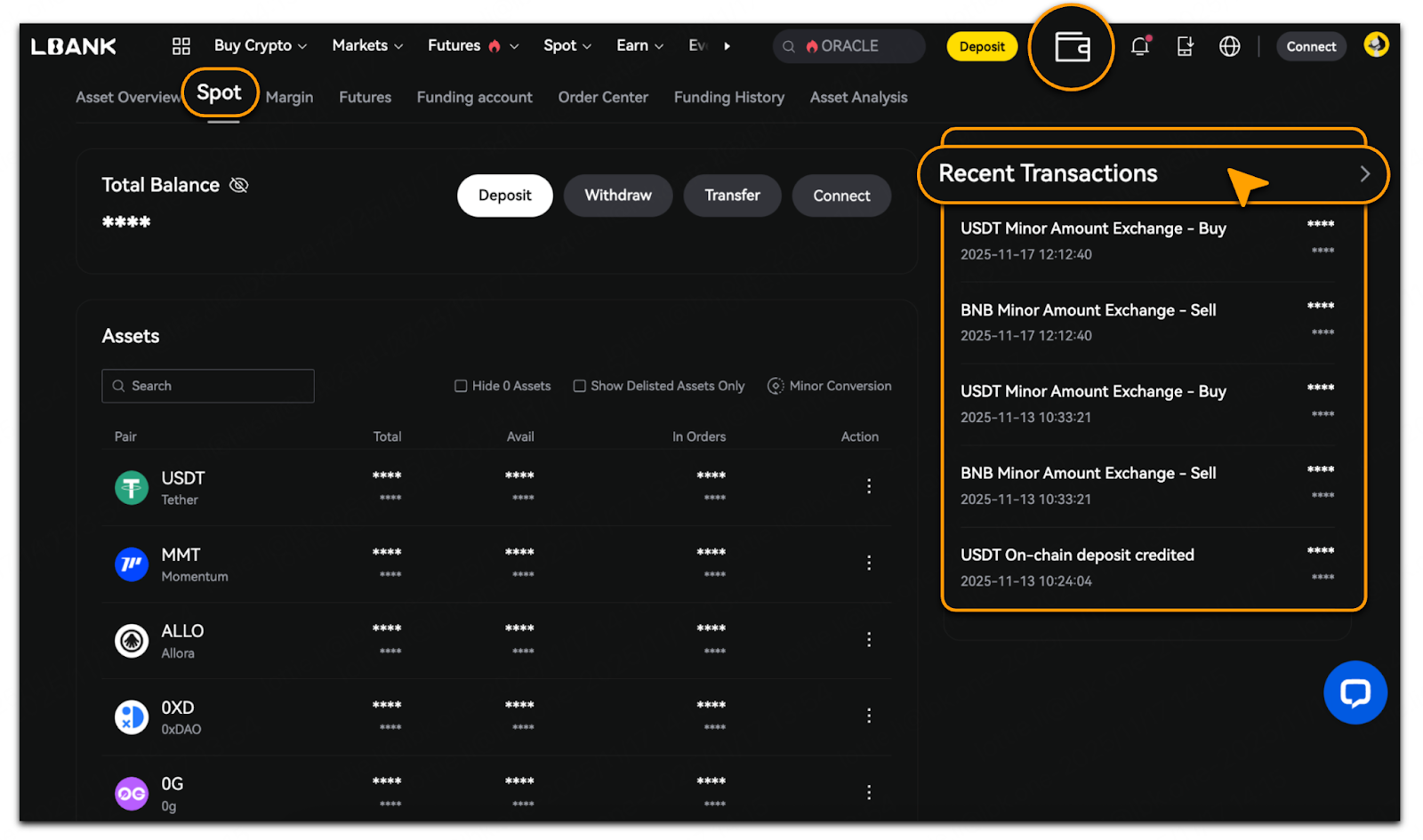Open the language globe icon
The image size is (1423, 840).
tap(1229, 46)
